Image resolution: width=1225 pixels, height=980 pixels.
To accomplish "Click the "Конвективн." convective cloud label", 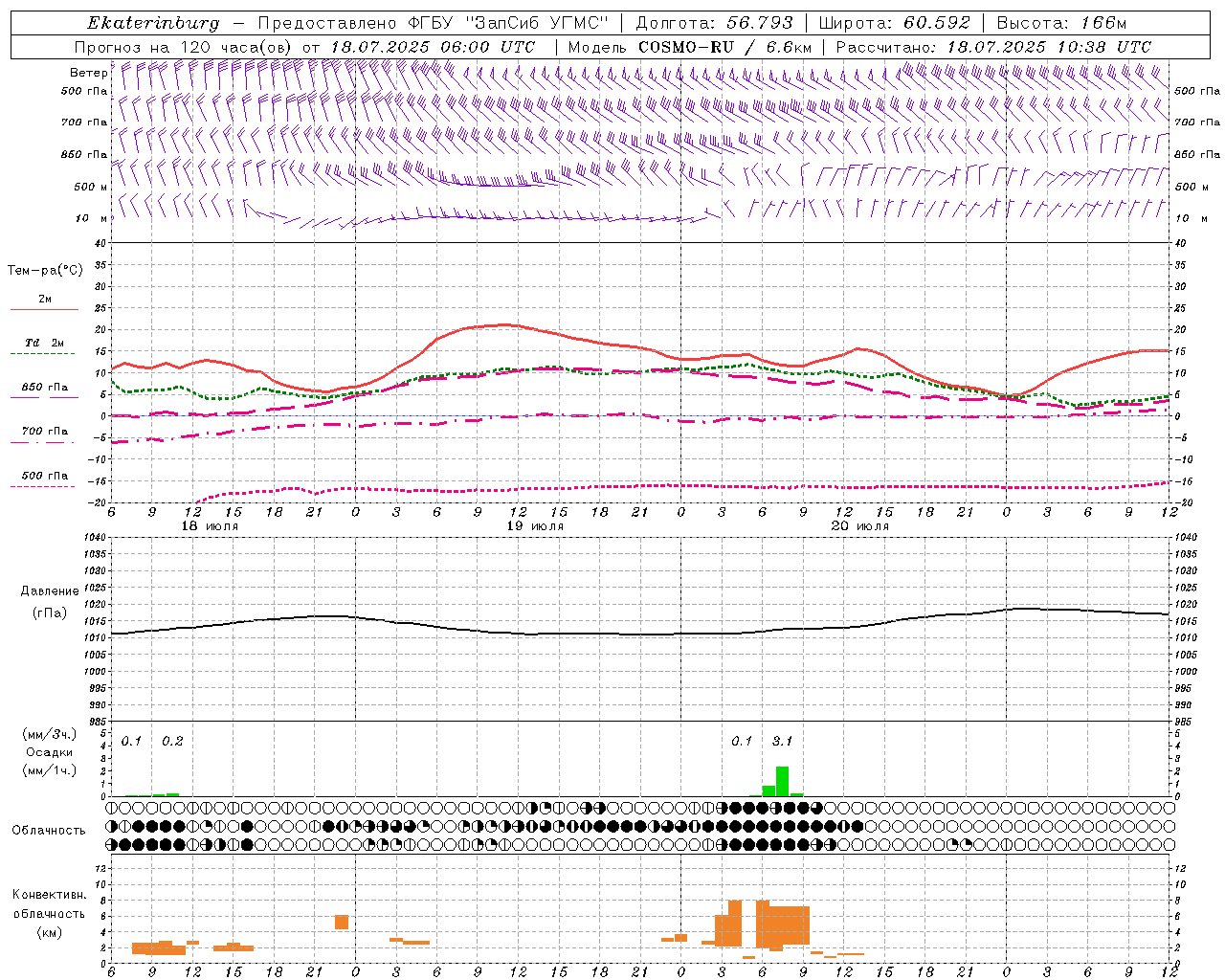I will pos(50,895).
